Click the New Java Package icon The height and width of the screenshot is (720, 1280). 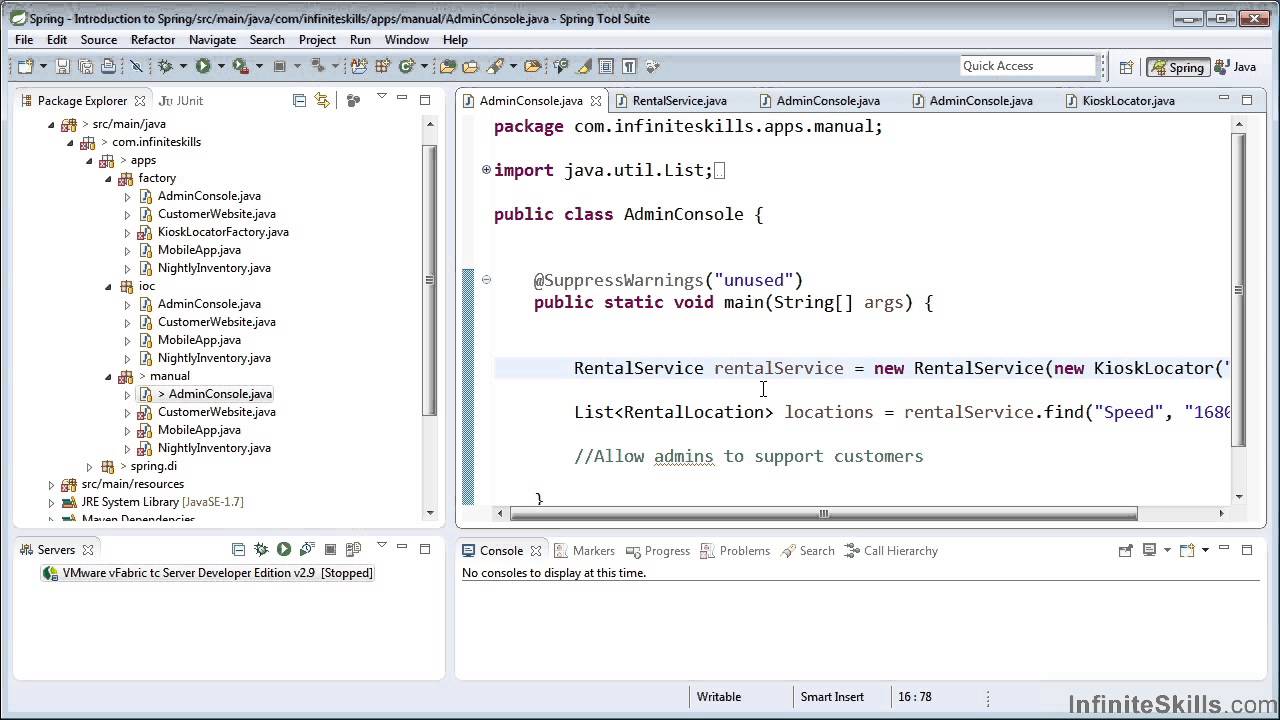[x=382, y=66]
